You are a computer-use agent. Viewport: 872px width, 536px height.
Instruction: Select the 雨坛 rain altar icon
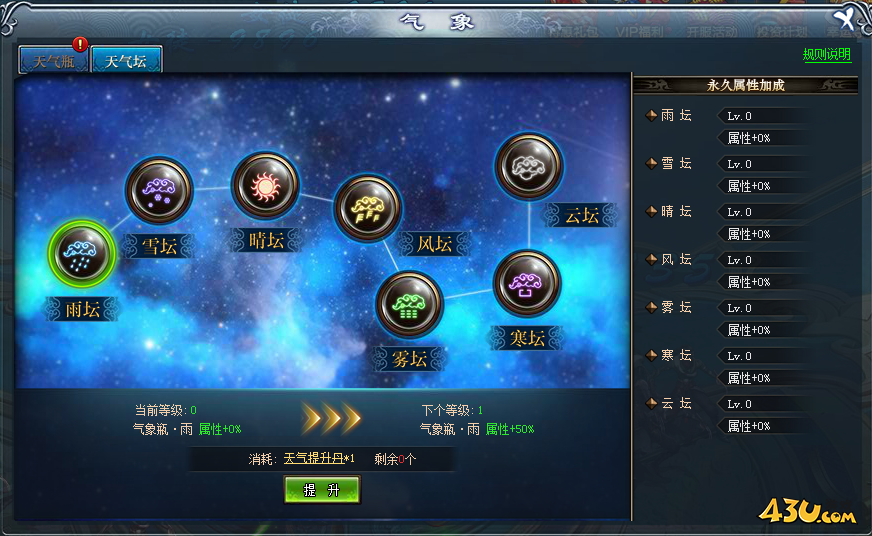coord(82,254)
